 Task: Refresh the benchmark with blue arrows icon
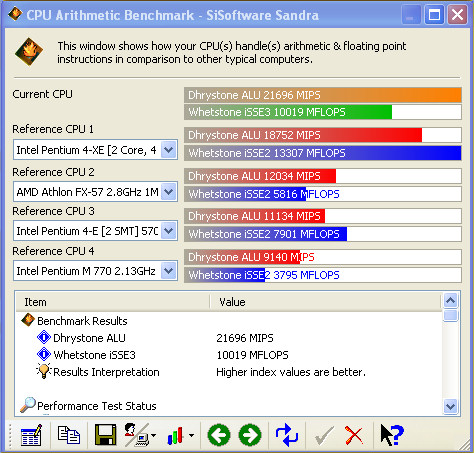pos(287,435)
